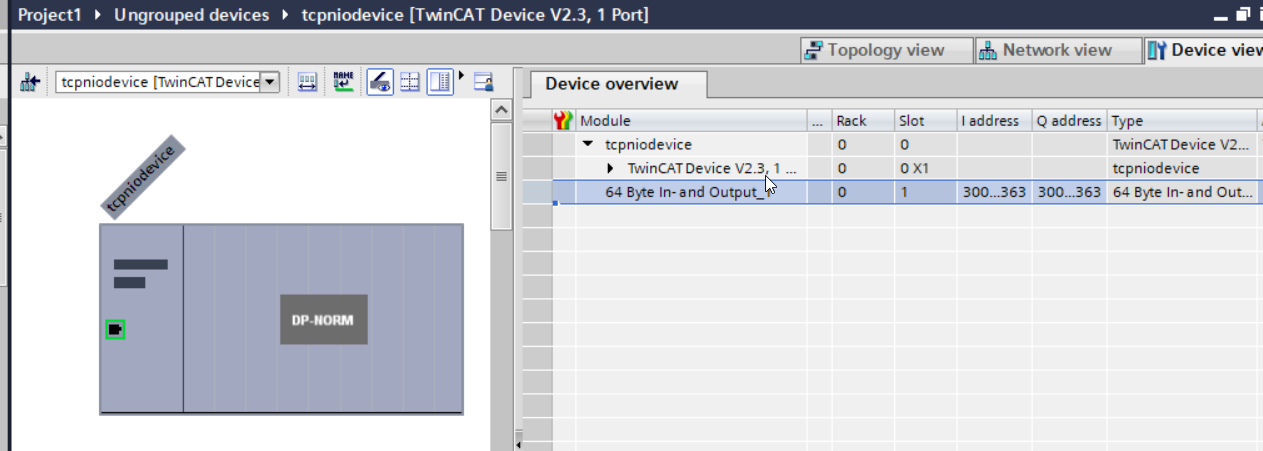This screenshot has height=451, width=1263.
Task: Switch to Network view tab
Action: pos(1058,50)
